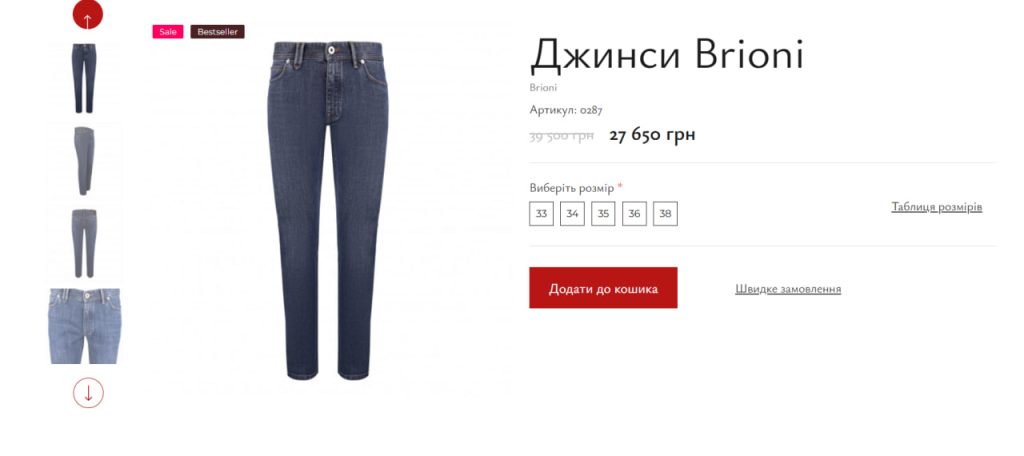Open the Brioni brand link under title

(x=543, y=87)
